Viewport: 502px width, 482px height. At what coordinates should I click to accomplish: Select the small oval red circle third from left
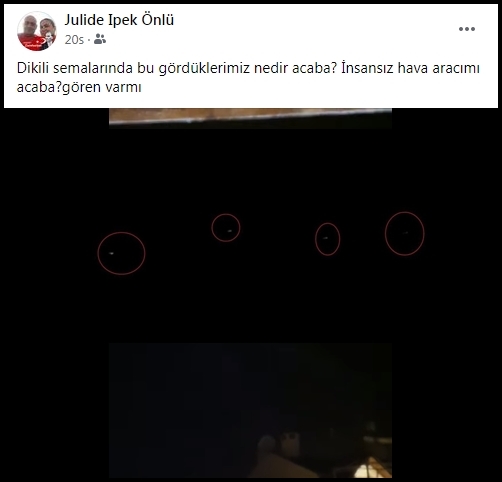point(327,239)
